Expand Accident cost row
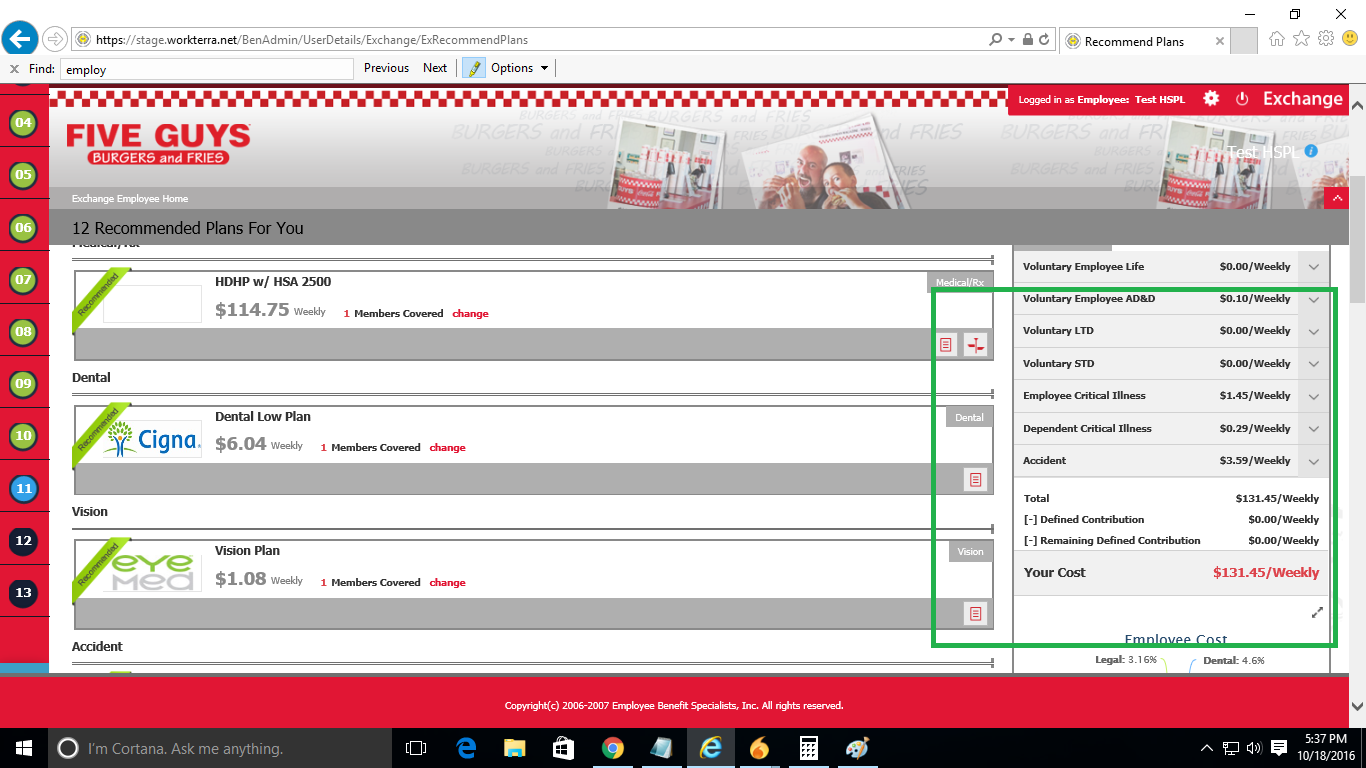This screenshot has height=768, width=1366. (1314, 461)
